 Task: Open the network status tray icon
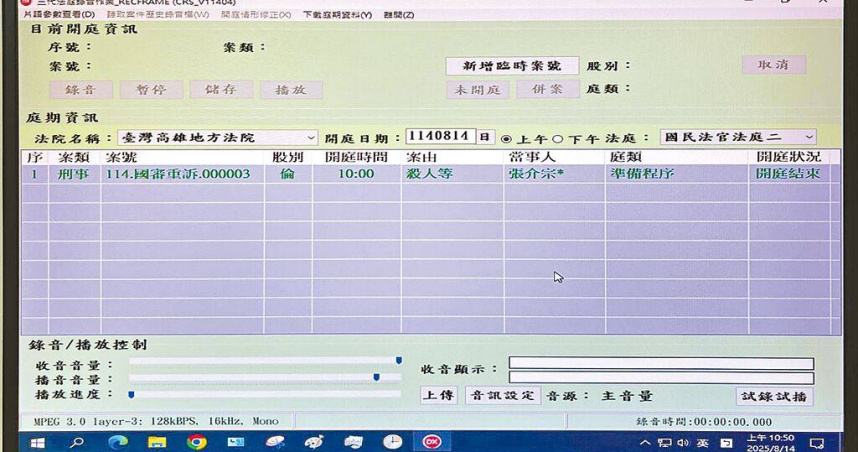click(x=664, y=443)
